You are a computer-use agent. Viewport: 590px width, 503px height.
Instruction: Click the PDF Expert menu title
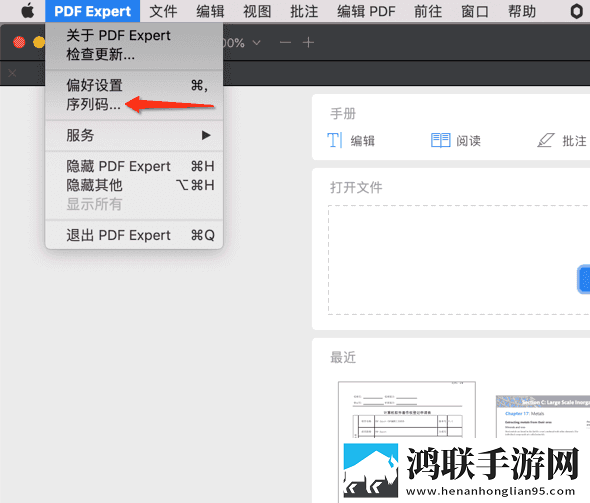coord(93,11)
